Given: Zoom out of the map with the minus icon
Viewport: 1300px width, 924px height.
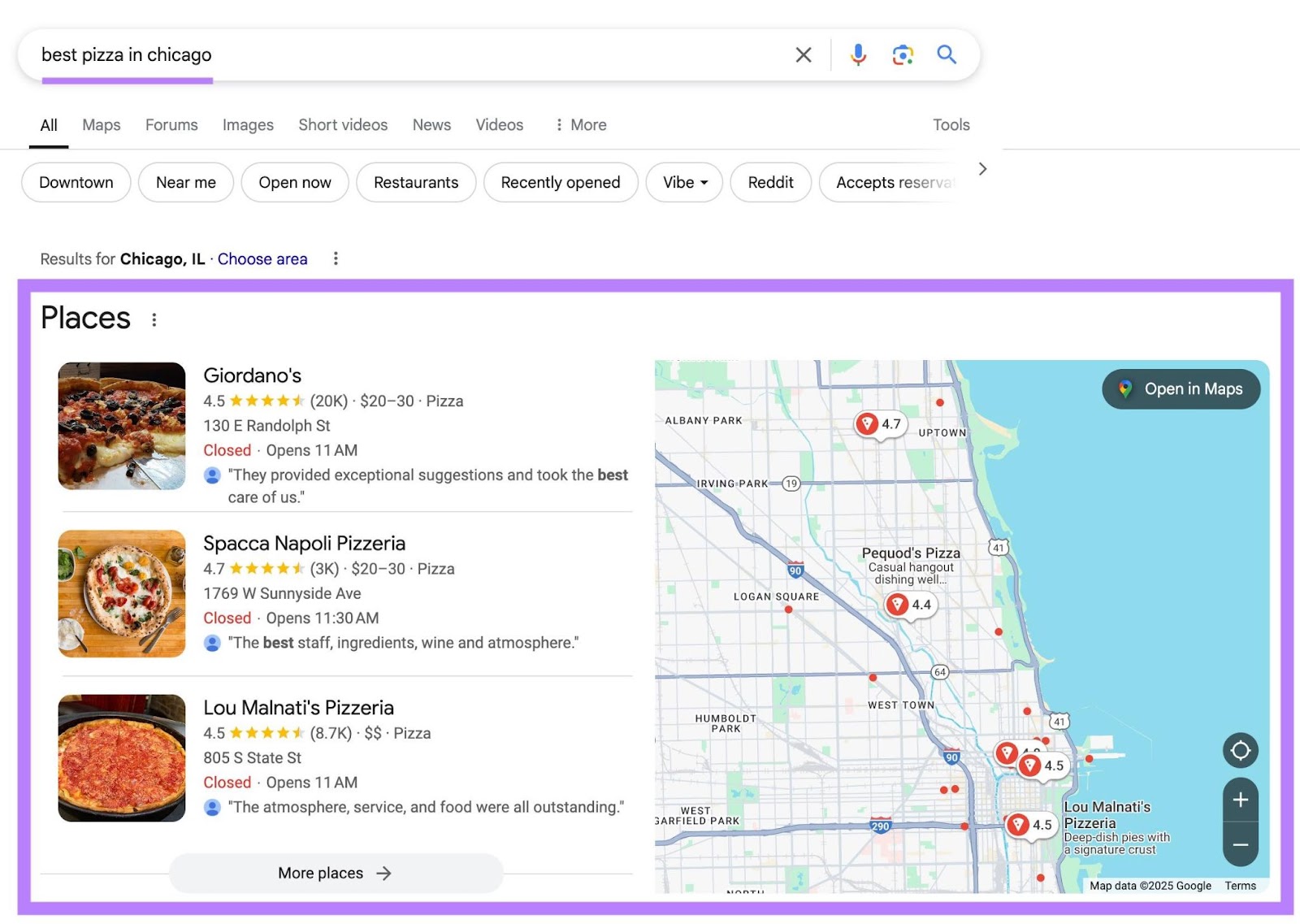Looking at the screenshot, I should point(1241,845).
